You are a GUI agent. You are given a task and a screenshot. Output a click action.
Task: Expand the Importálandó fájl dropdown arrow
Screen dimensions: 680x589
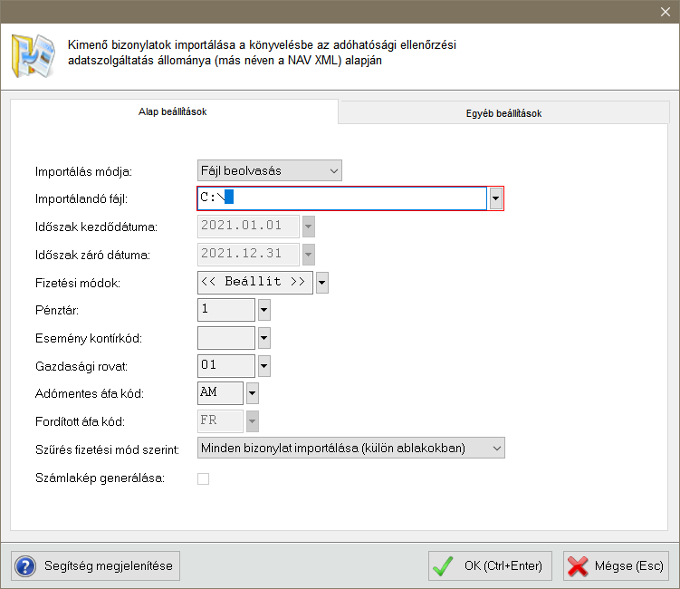495,198
